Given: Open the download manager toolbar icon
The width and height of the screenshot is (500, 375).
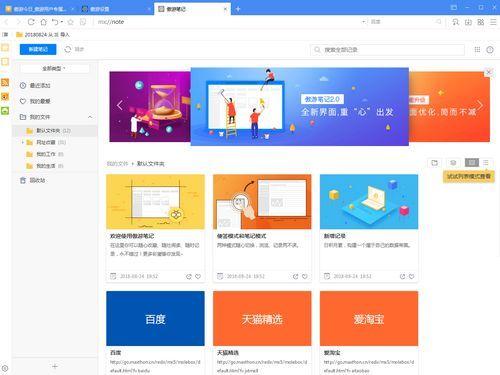Looking at the screenshot, I should click(468, 22).
